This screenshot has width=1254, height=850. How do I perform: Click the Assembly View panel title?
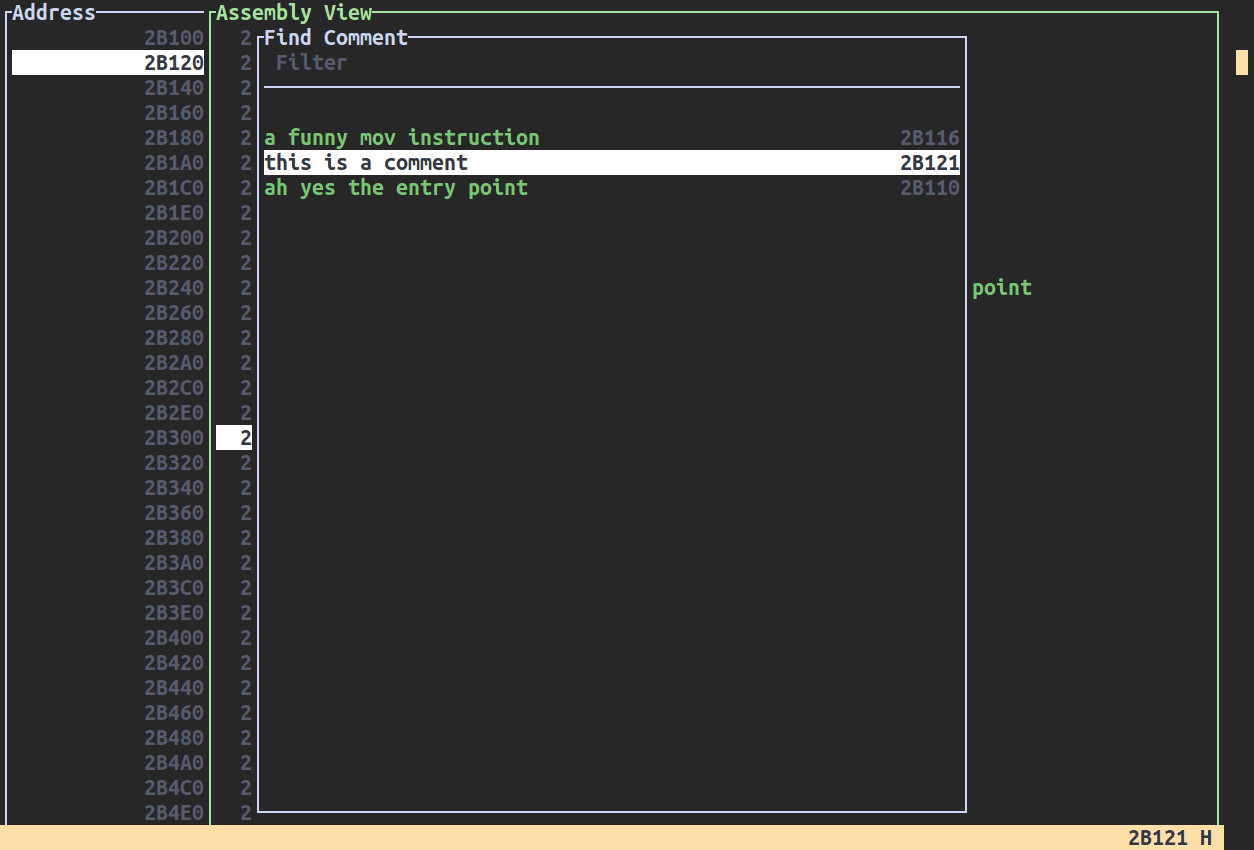pyautogui.click(x=294, y=13)
